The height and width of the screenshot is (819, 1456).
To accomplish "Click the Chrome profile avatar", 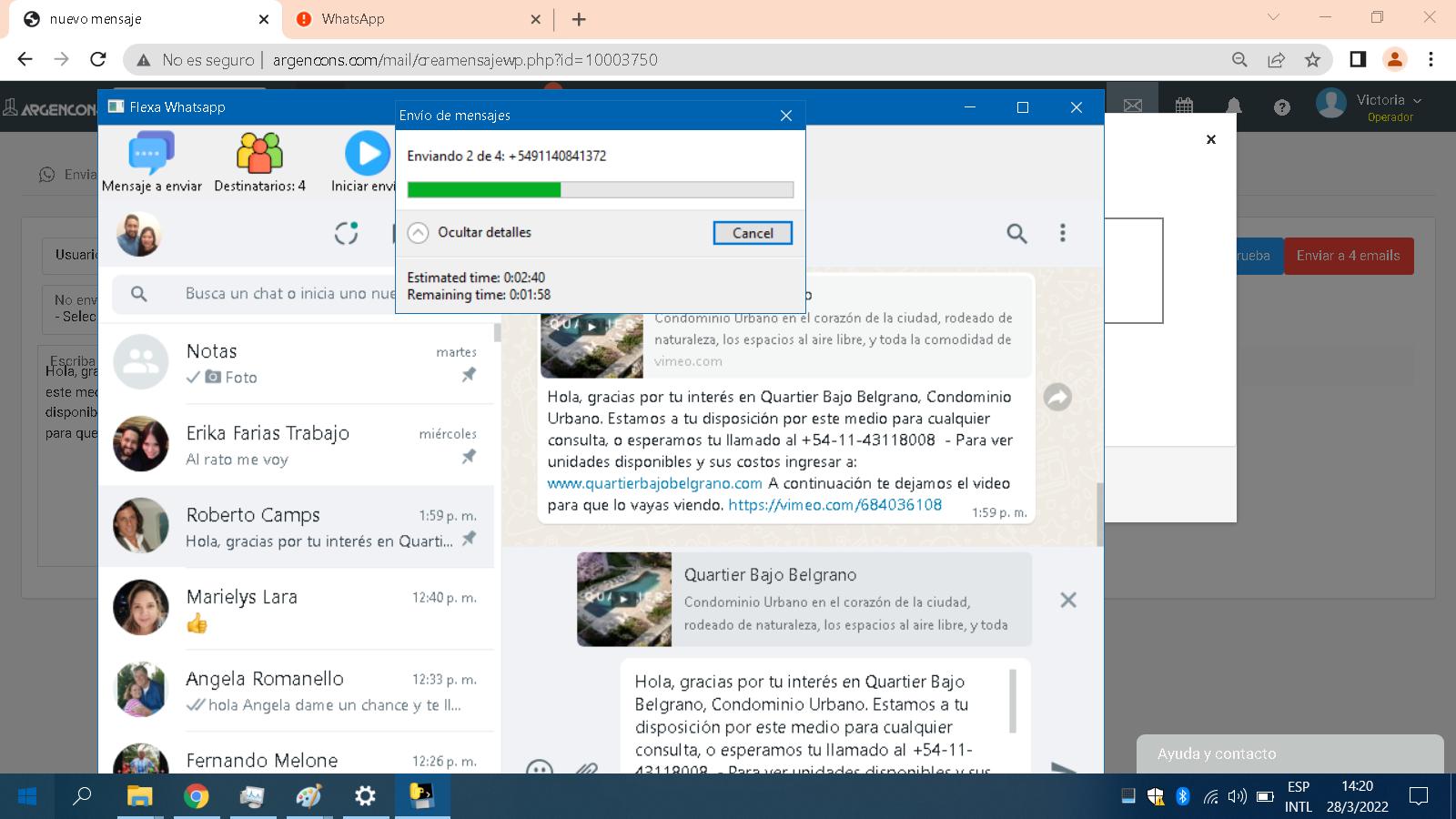I will (x=1394, y=59).
